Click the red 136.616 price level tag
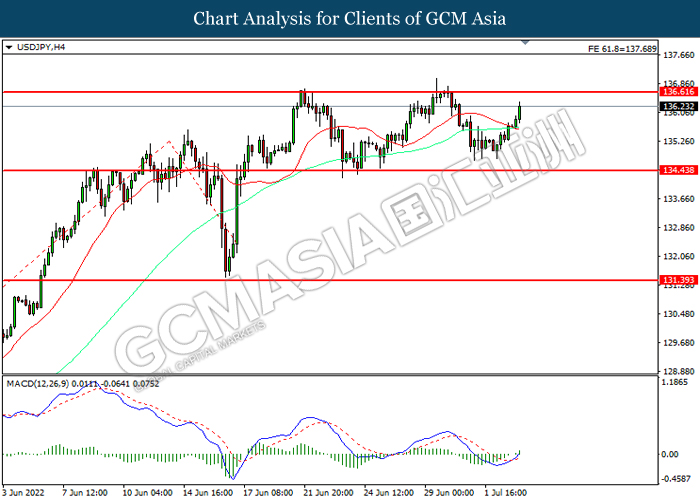 (678, 92)
